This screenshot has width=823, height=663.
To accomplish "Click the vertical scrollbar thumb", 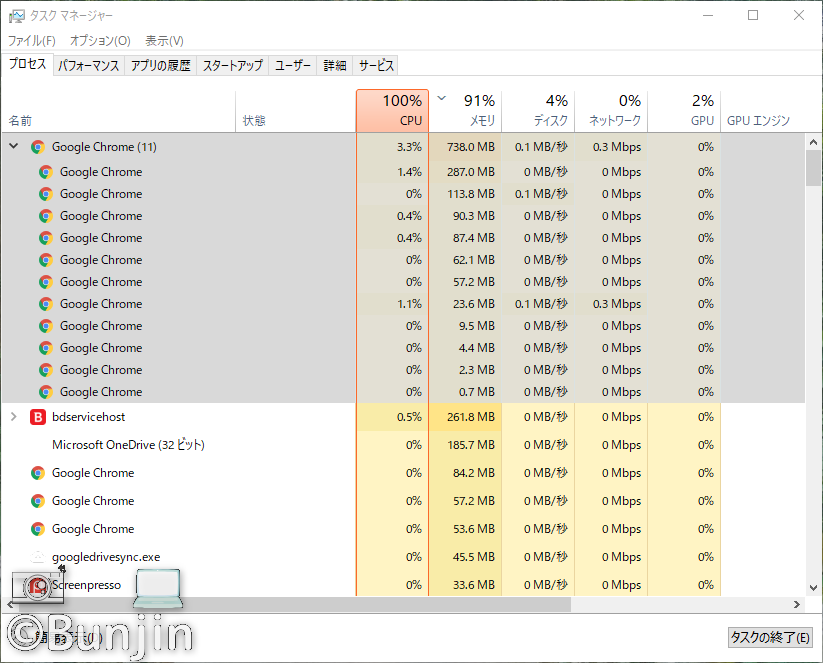I will coord(814,168).
